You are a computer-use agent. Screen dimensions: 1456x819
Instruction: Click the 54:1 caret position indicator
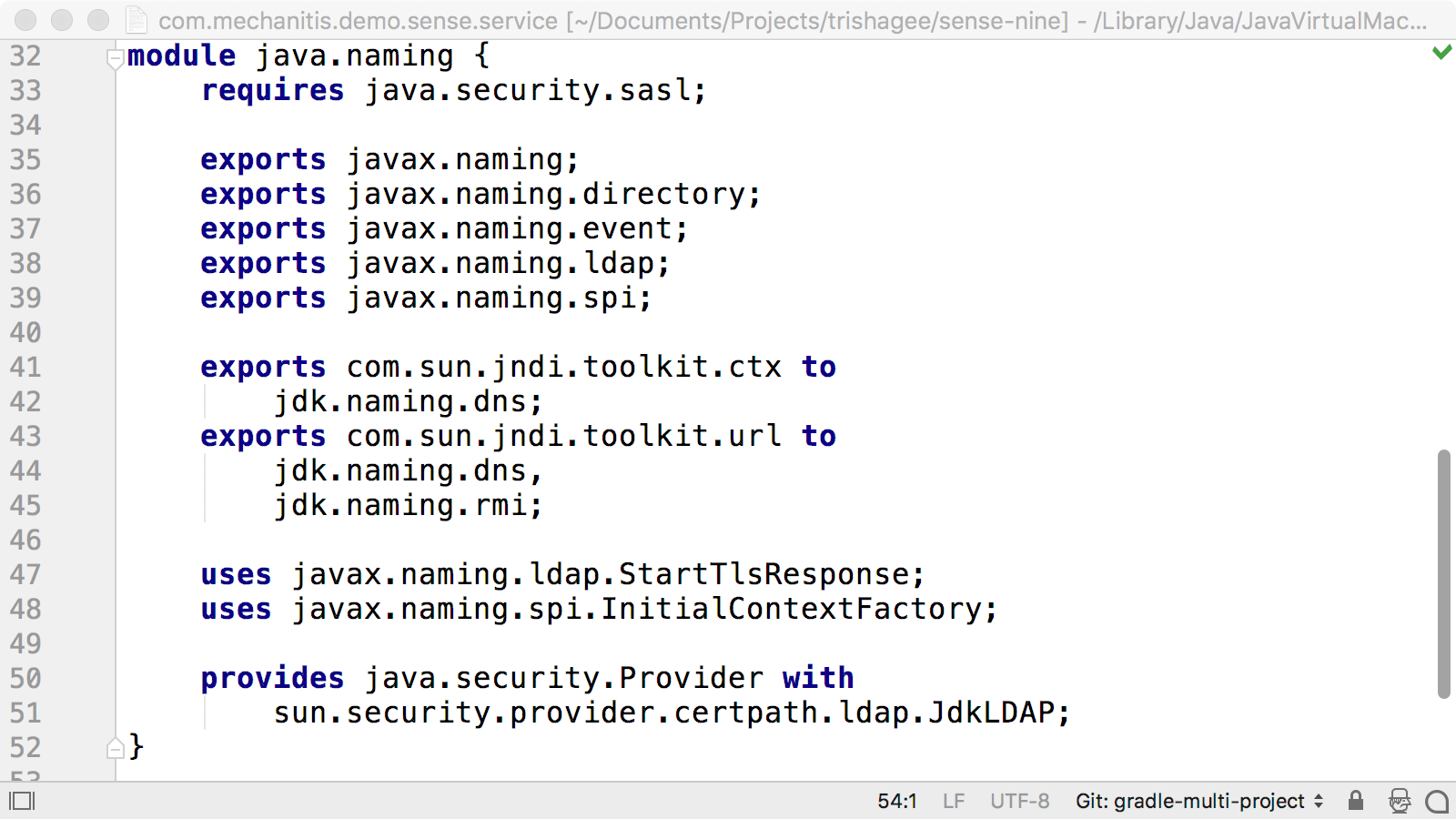pyautogui.click(x=896, y=801)
